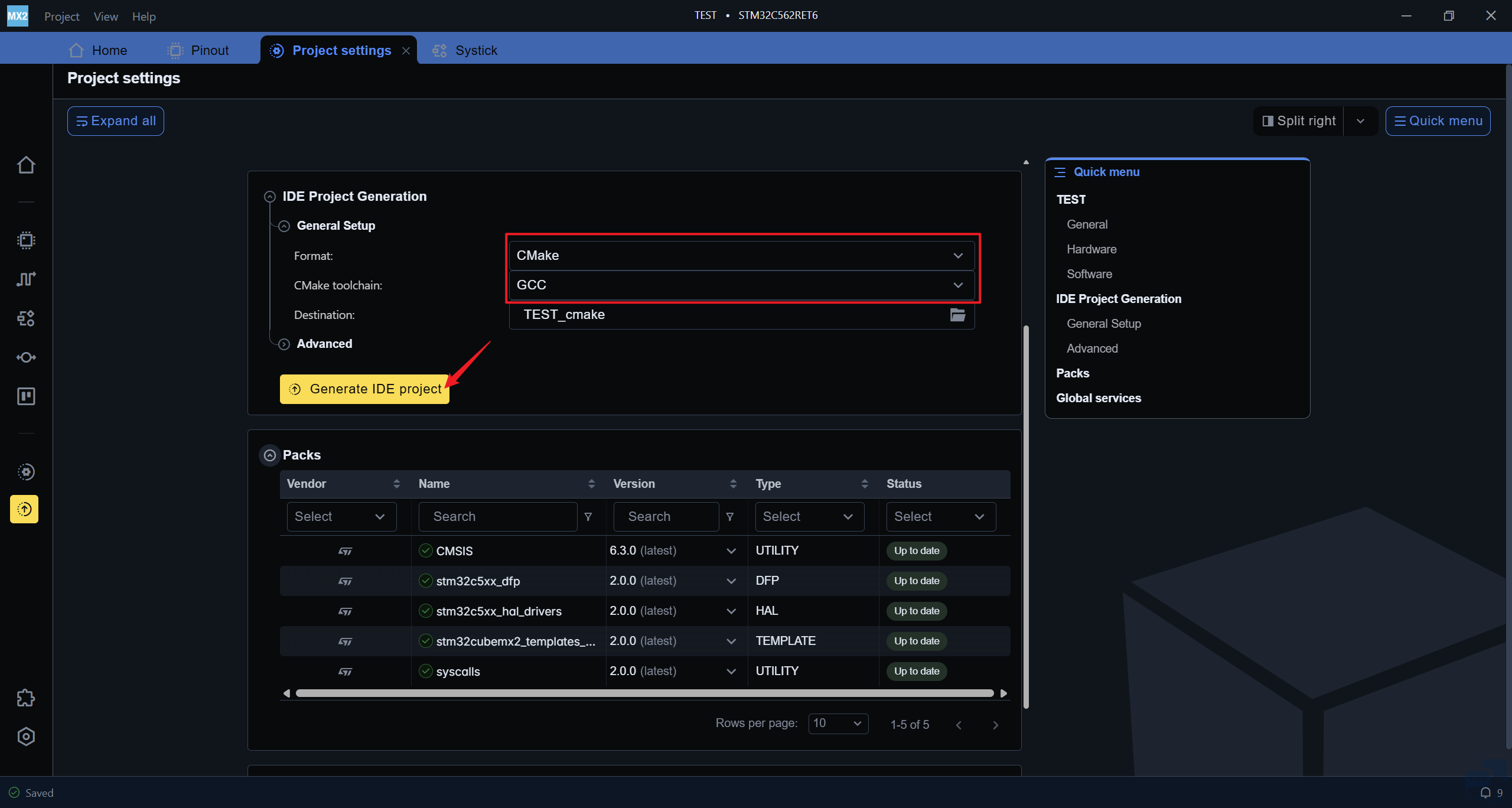Expand the Advanced subsection under IDE Project Generation

tap(284, 344)
